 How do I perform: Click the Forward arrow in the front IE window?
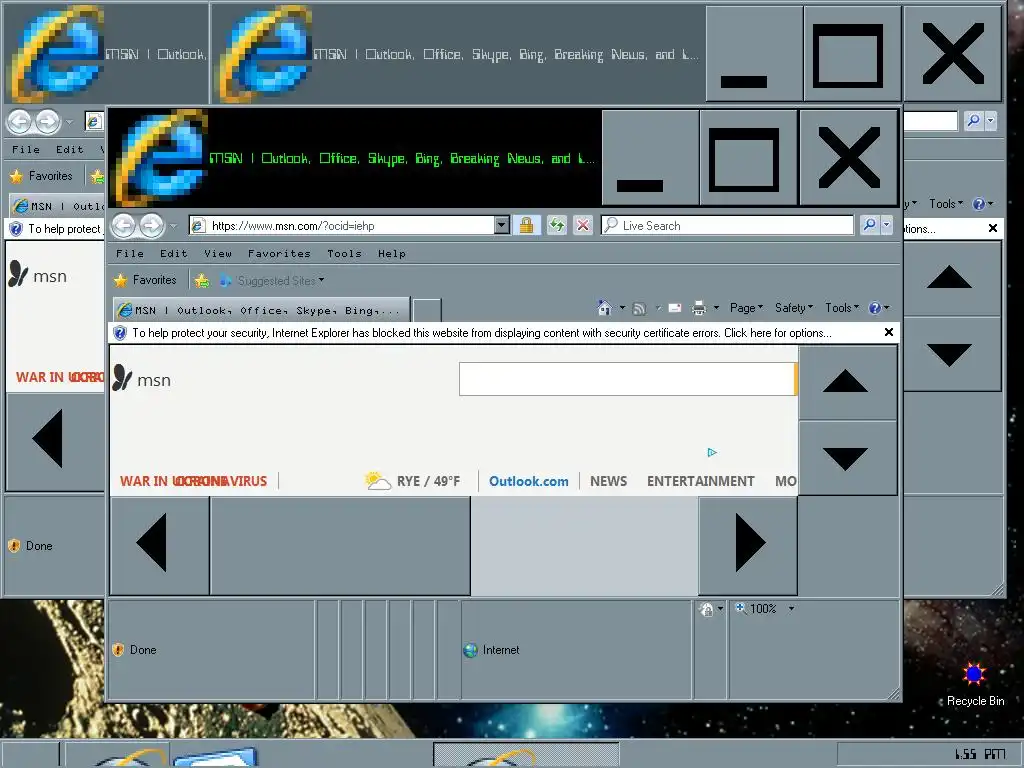pos(152,226)
